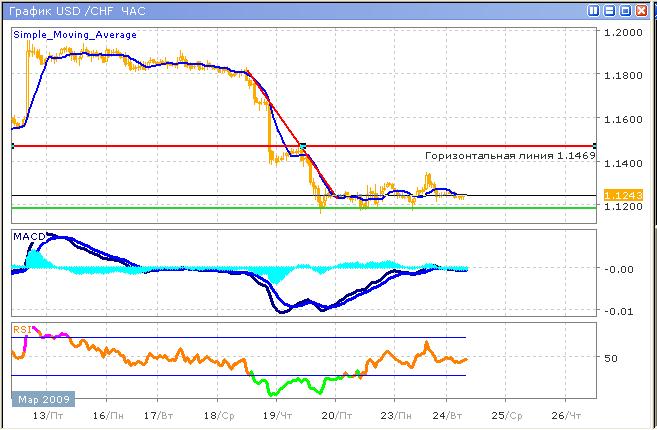This screenshot has width=657, height=430.
Task: Click the 17/Вт date axis label
Action: coord(158,416)
